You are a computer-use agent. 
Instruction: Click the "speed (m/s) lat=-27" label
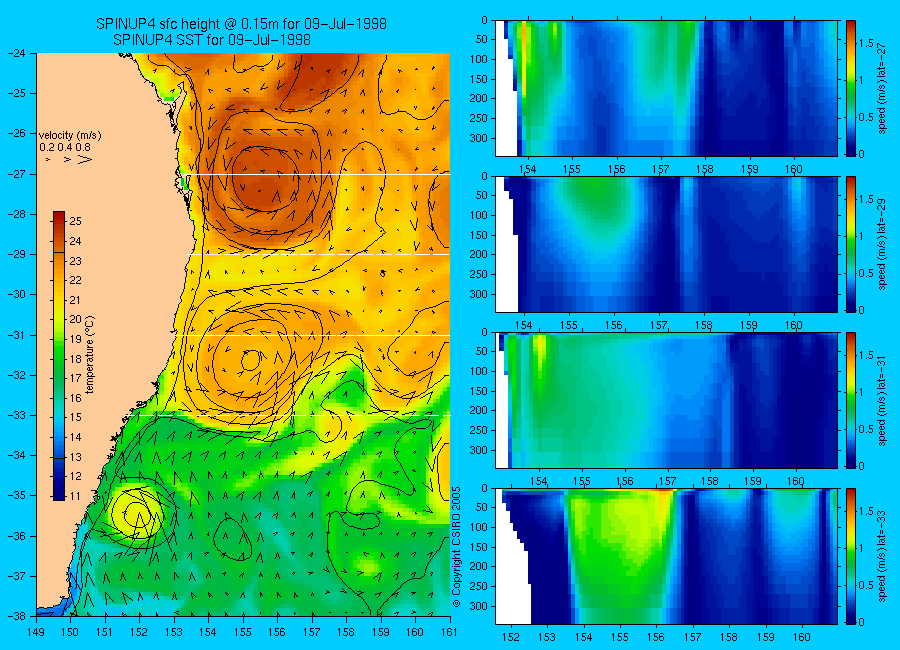[882, 88]
